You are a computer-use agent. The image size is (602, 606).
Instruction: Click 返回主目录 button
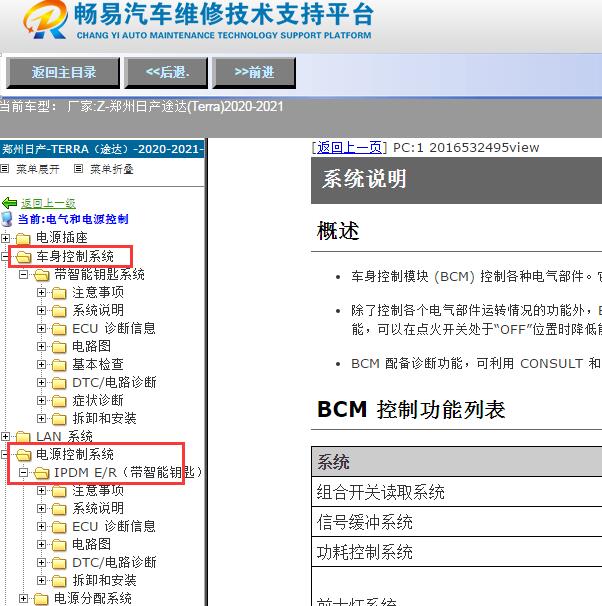(x=63, y=73)
